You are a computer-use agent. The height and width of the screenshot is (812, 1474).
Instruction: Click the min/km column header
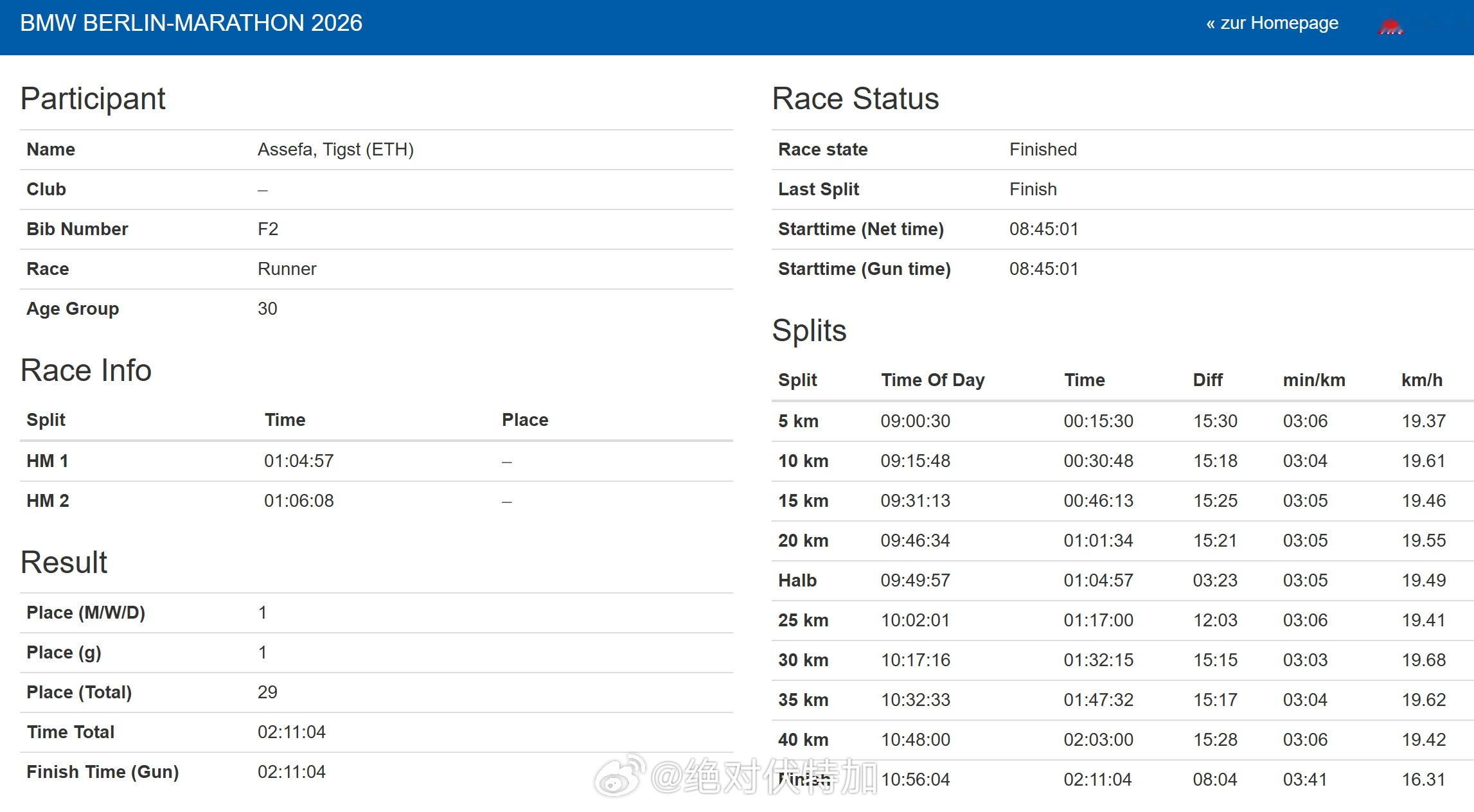(1314, 380)
